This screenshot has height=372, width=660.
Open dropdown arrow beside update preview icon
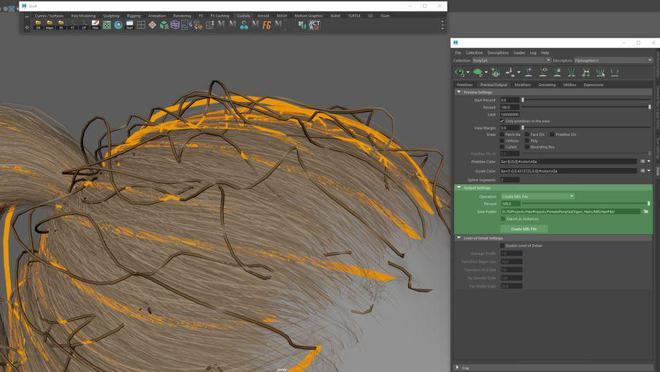[x=468, y=72]
